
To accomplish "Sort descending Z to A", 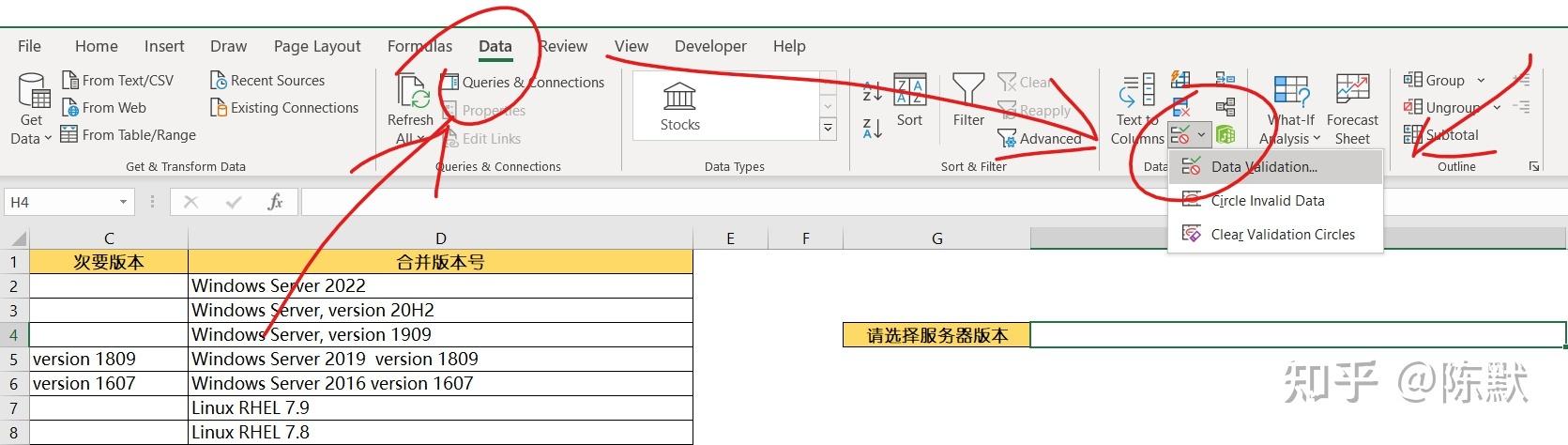I will pyautogui.click(x=872, y=129).
